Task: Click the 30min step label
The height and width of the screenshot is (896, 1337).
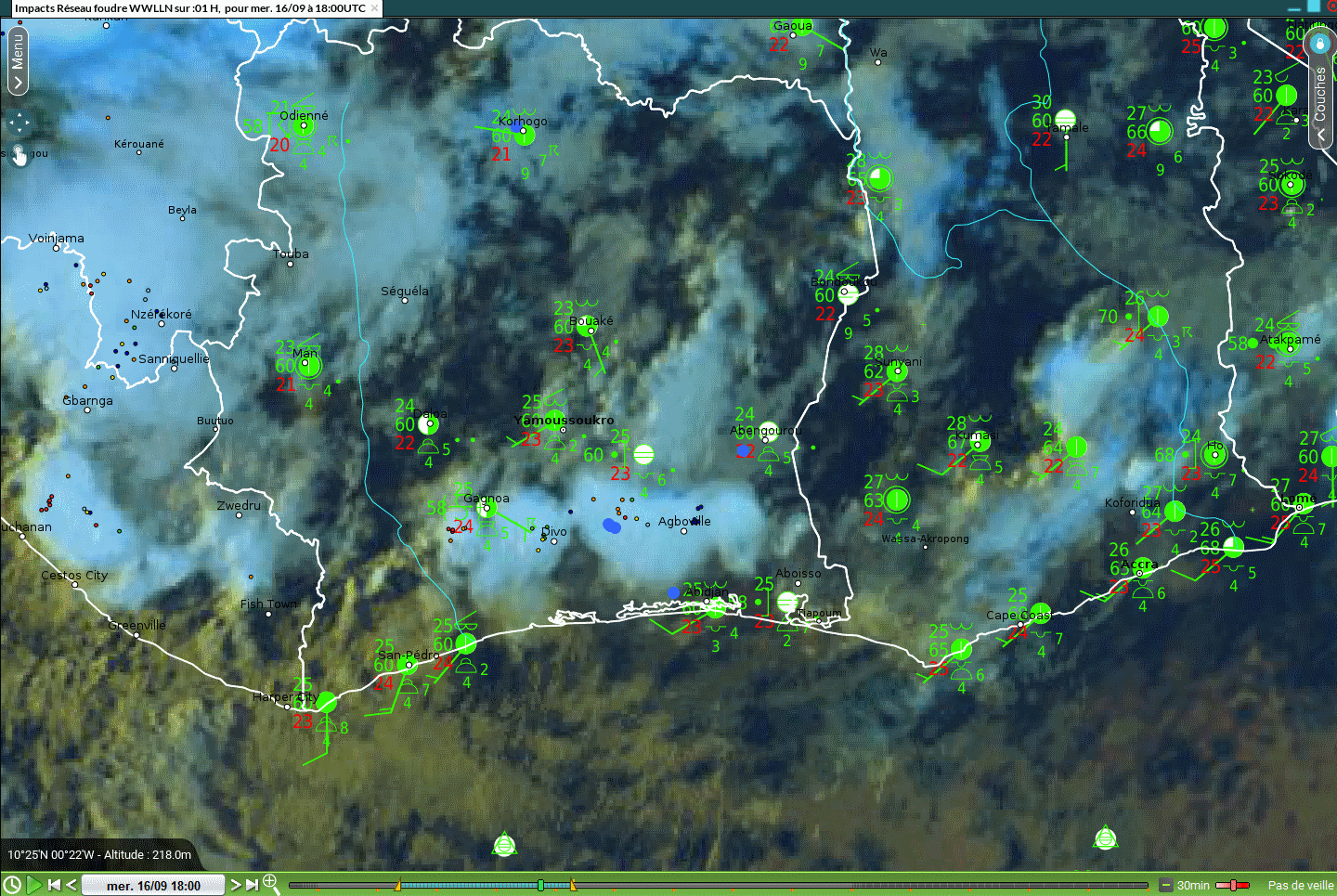Action: [x=1193, y=886]
